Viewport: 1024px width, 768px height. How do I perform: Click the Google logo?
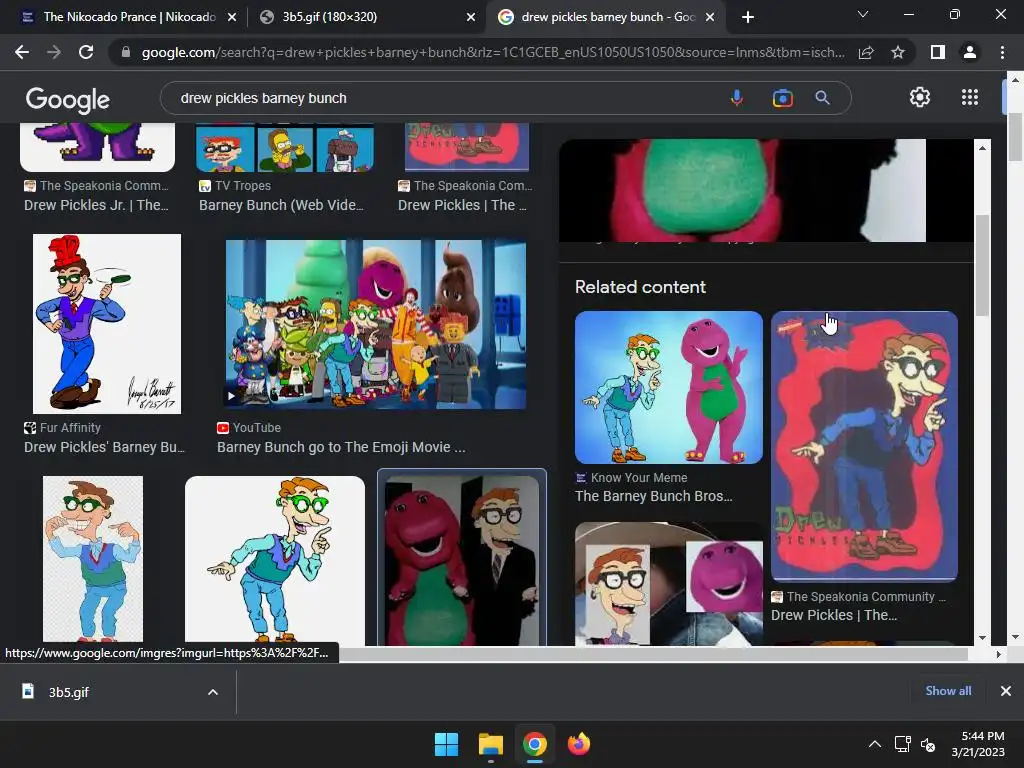(x=67, y=99)
